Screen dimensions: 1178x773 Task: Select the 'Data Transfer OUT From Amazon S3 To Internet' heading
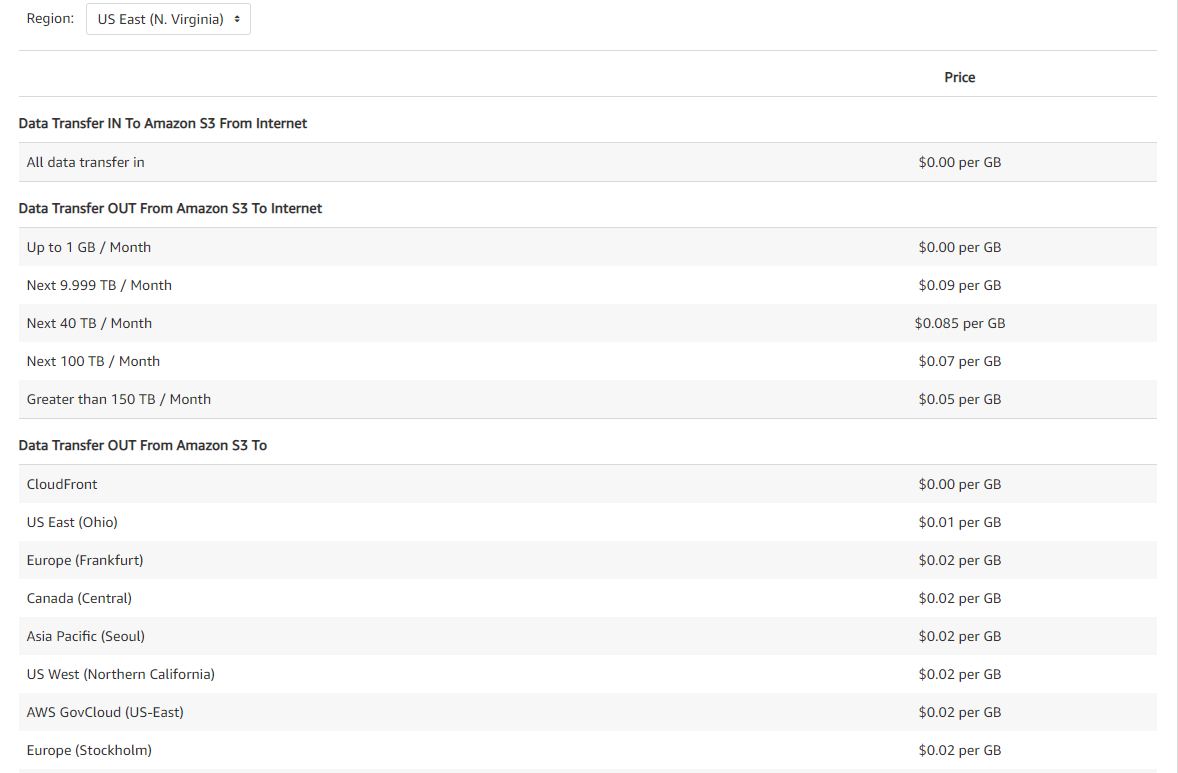171,208
